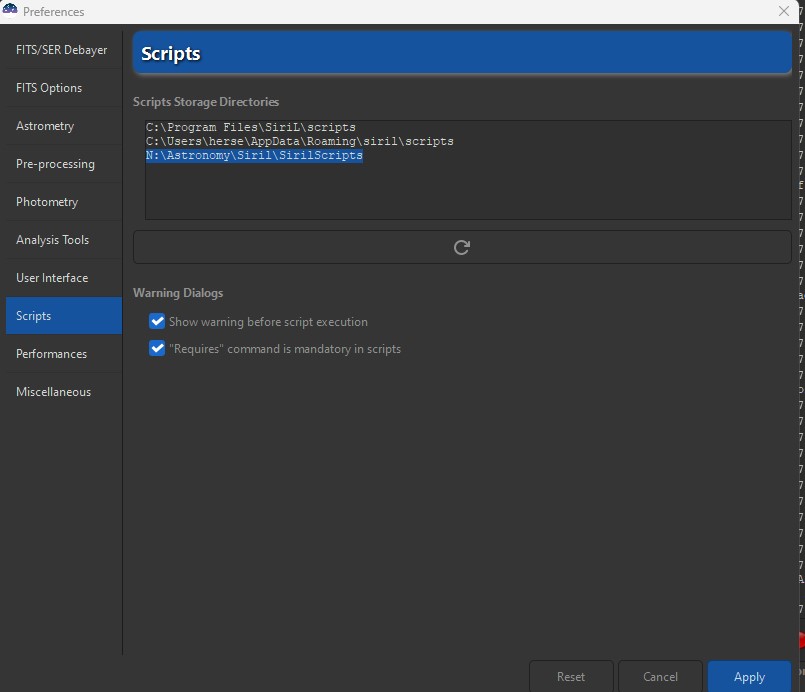This screenshot has height=692, width=805.
Task: Apply the preference changes
Action: (750, 677)
